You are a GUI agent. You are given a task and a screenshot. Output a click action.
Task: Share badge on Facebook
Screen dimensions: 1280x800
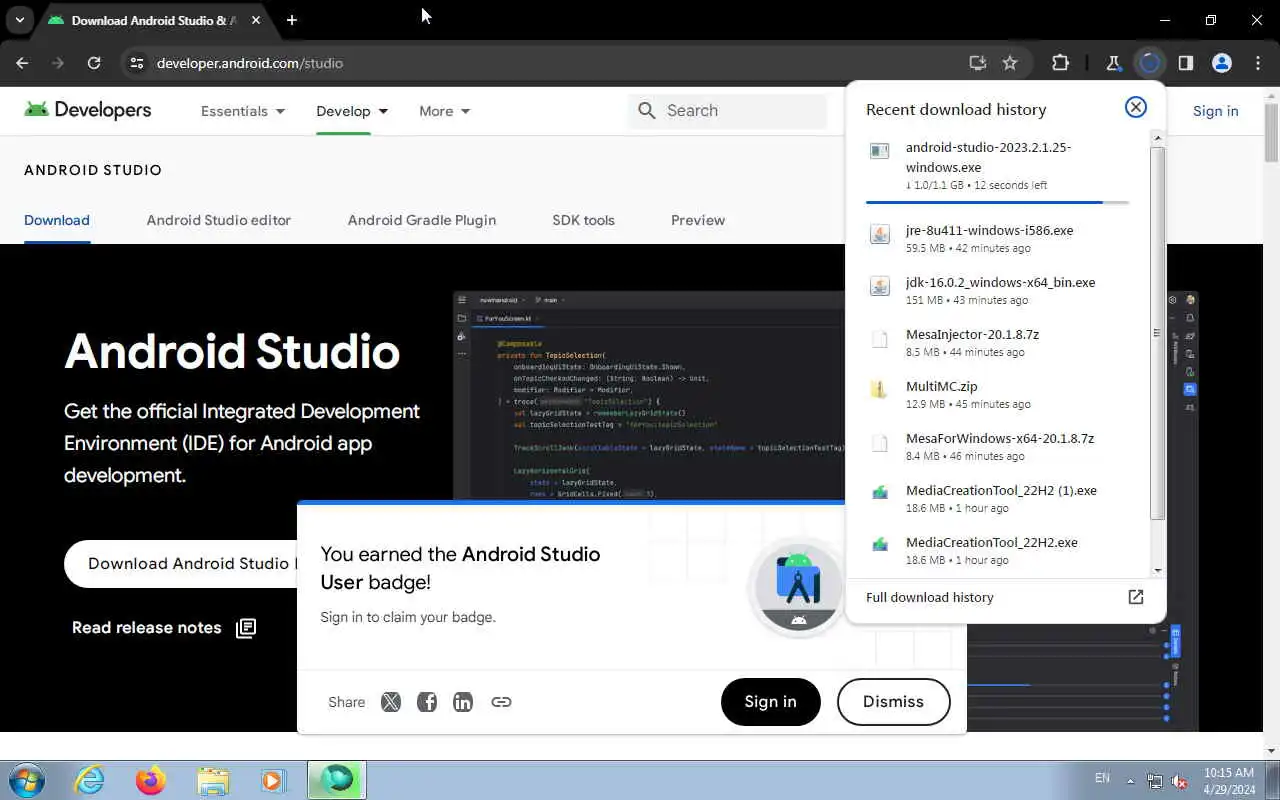pos(427,702)
